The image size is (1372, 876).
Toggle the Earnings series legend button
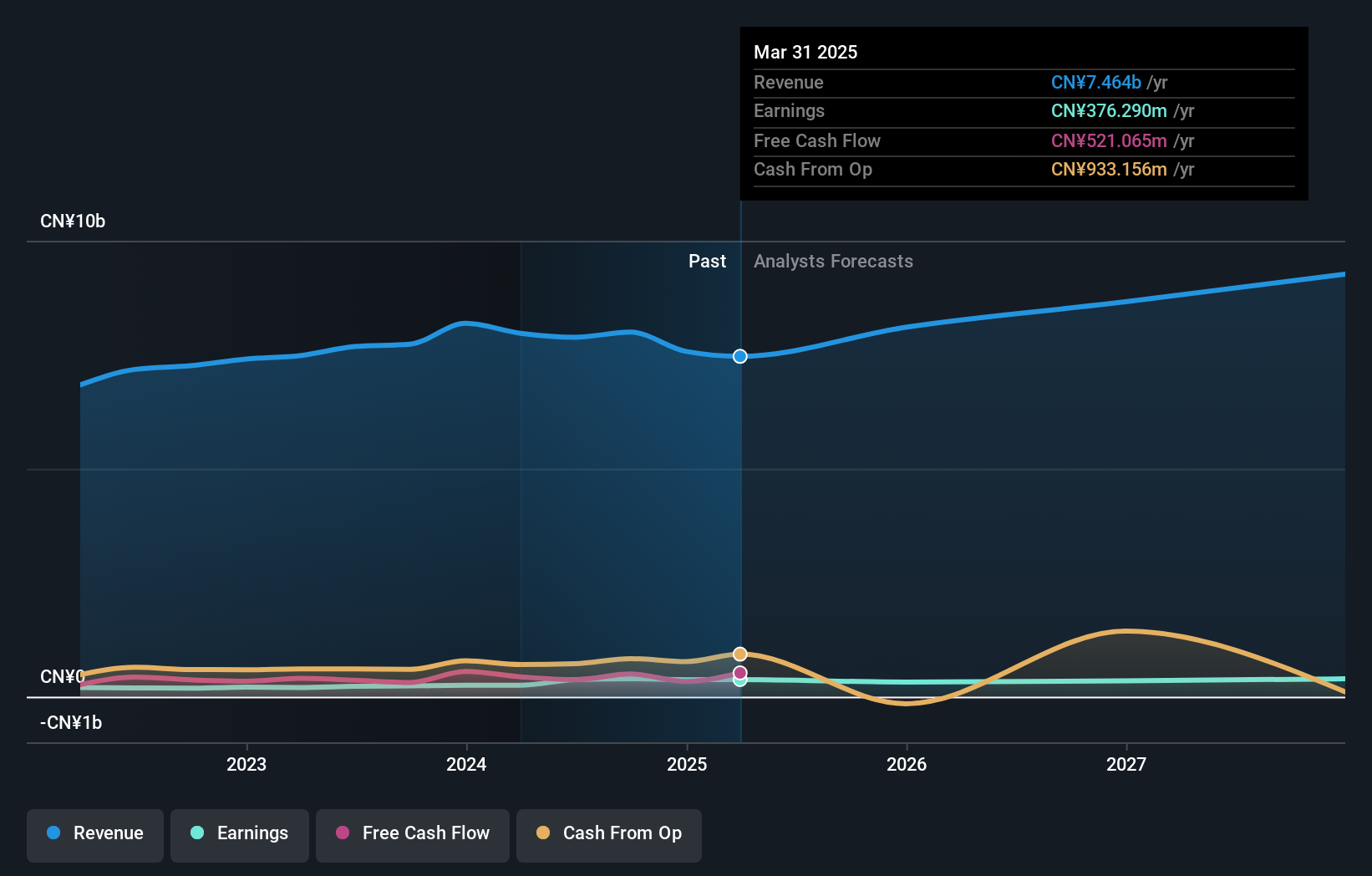tap(240, 835)
